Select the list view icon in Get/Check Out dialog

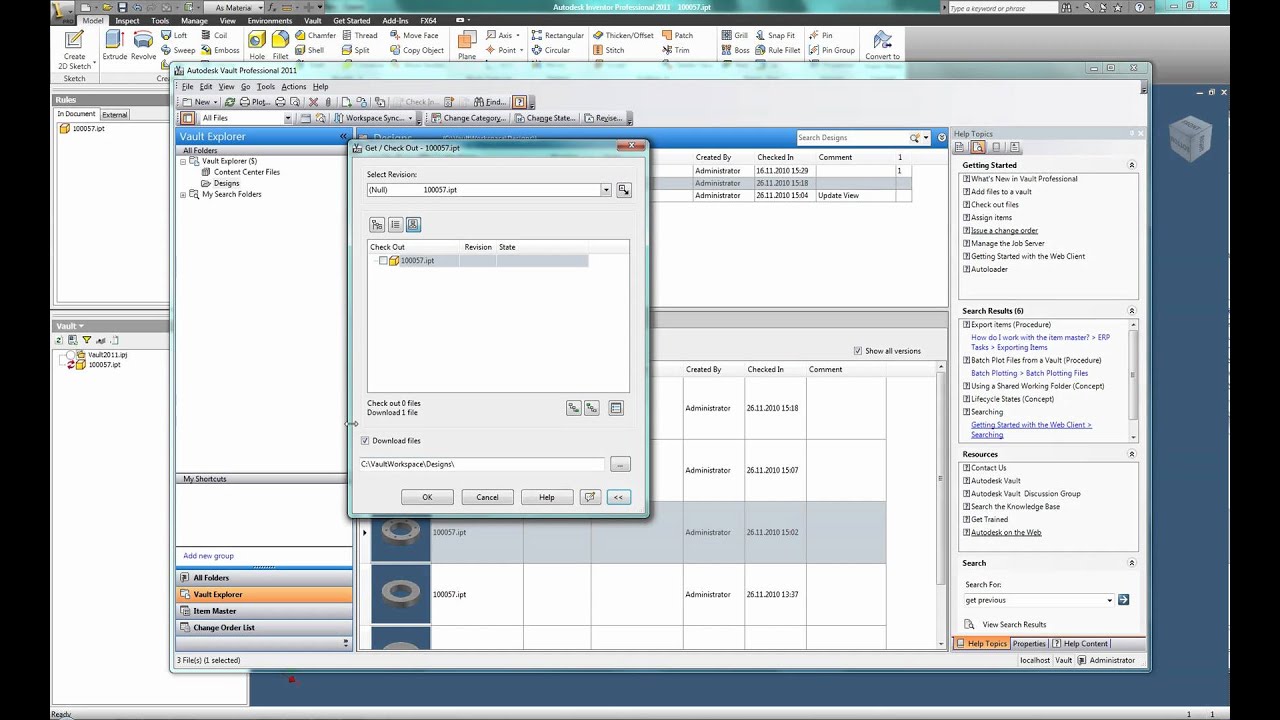[395, 225]
